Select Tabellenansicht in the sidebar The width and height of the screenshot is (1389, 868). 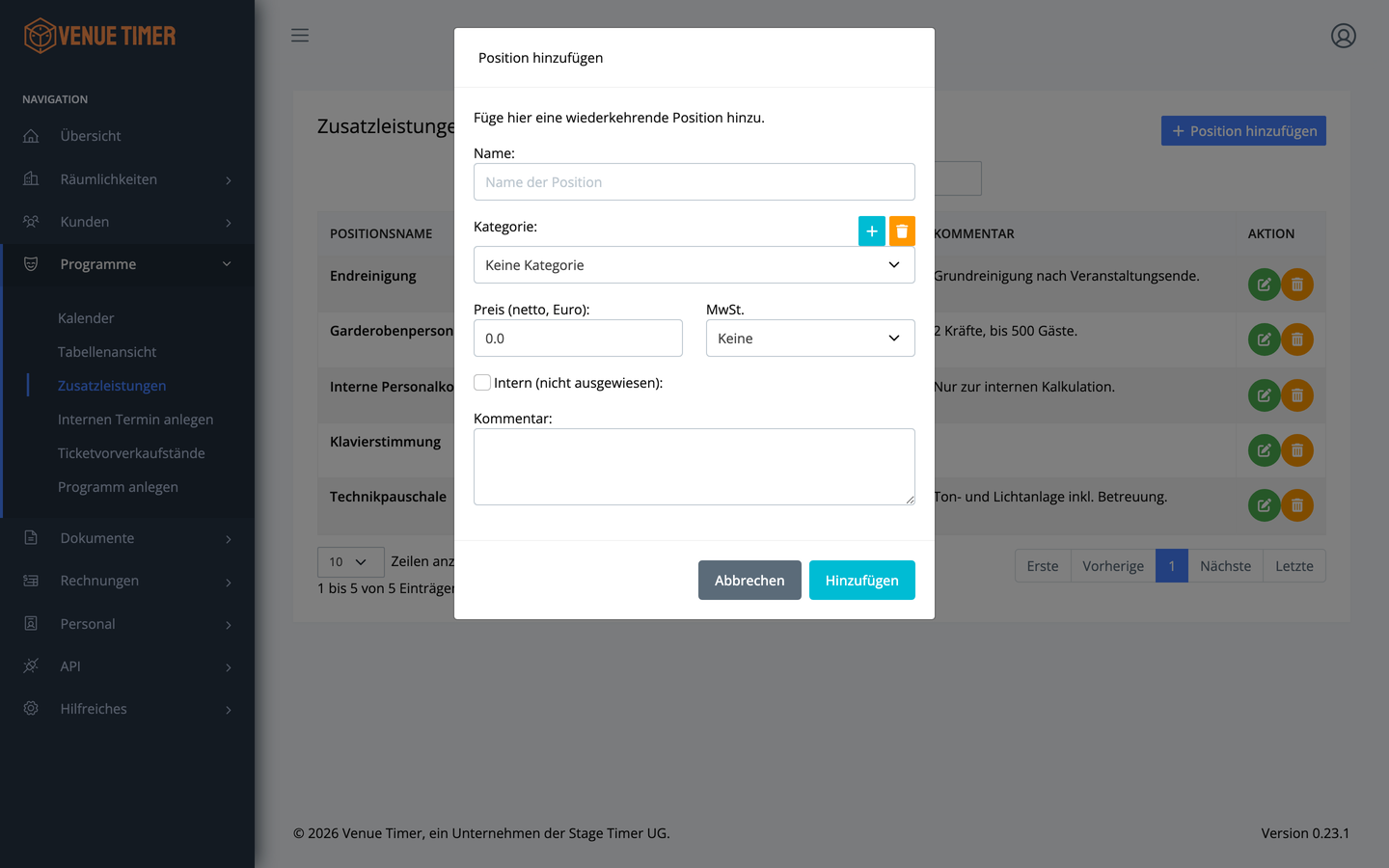click(x=107, y=352)
